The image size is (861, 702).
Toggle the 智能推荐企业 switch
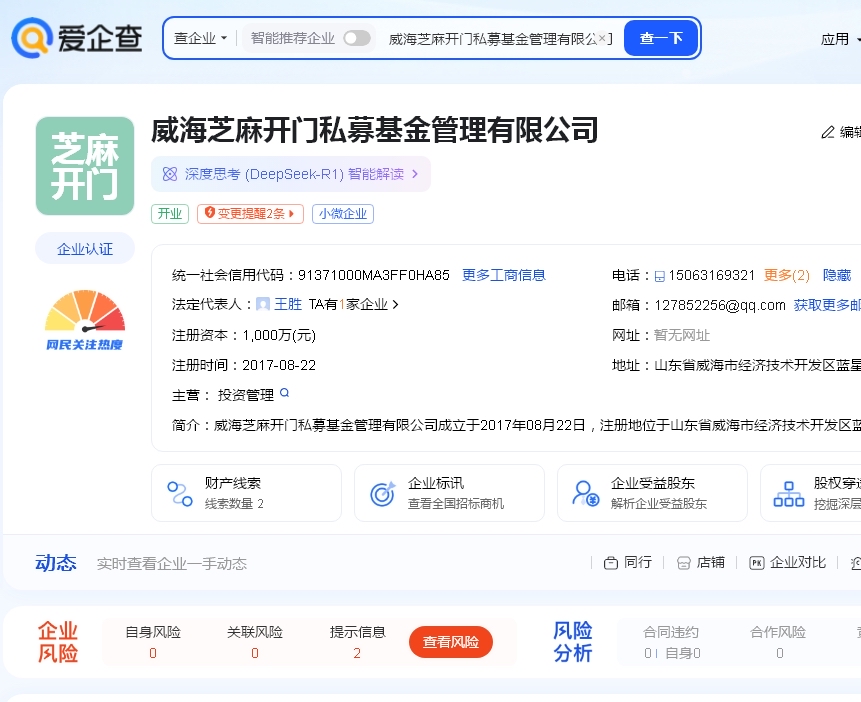click(356, 38)
